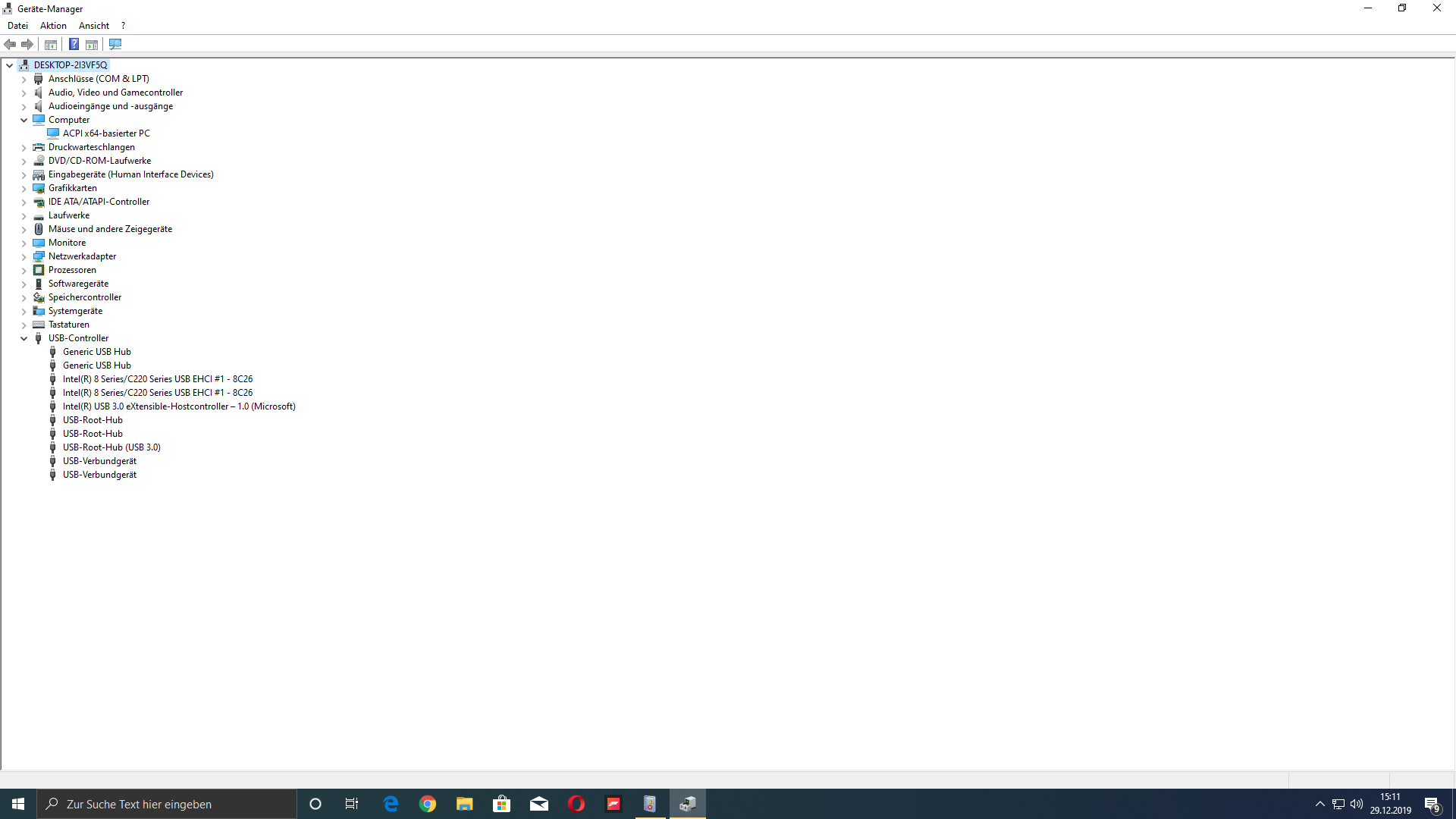Viewport: 1456px width, 819px height.
Task: Click the scan for hardware changes icon
Action: 115,45
